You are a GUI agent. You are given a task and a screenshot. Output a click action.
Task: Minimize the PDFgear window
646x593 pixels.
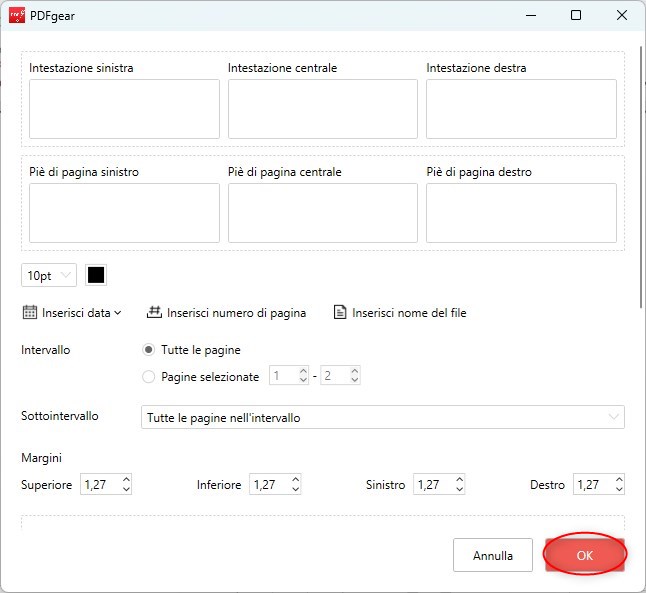(x=531, y=16)
